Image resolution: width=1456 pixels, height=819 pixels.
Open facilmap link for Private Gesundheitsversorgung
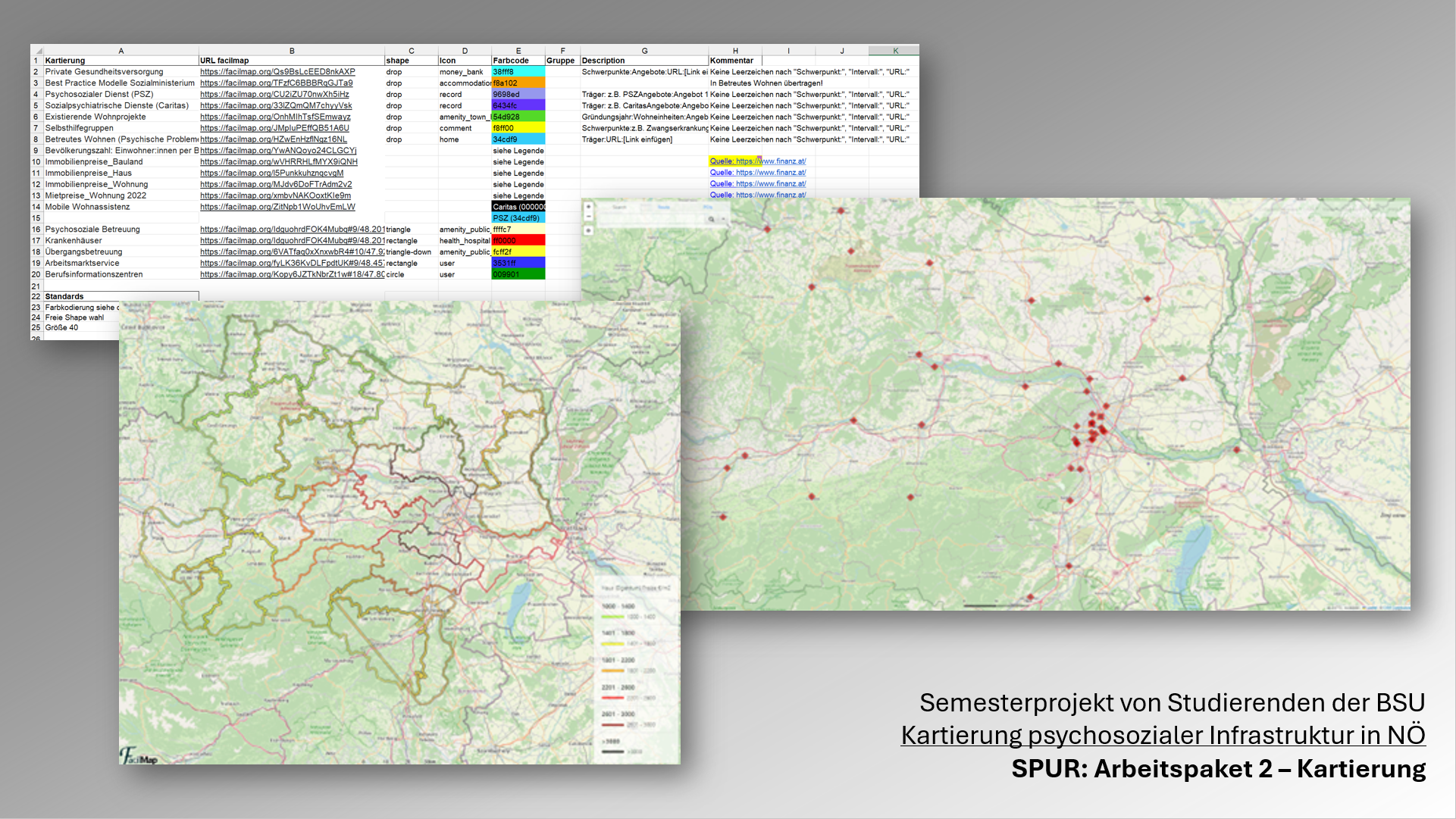tap(277, 72)
